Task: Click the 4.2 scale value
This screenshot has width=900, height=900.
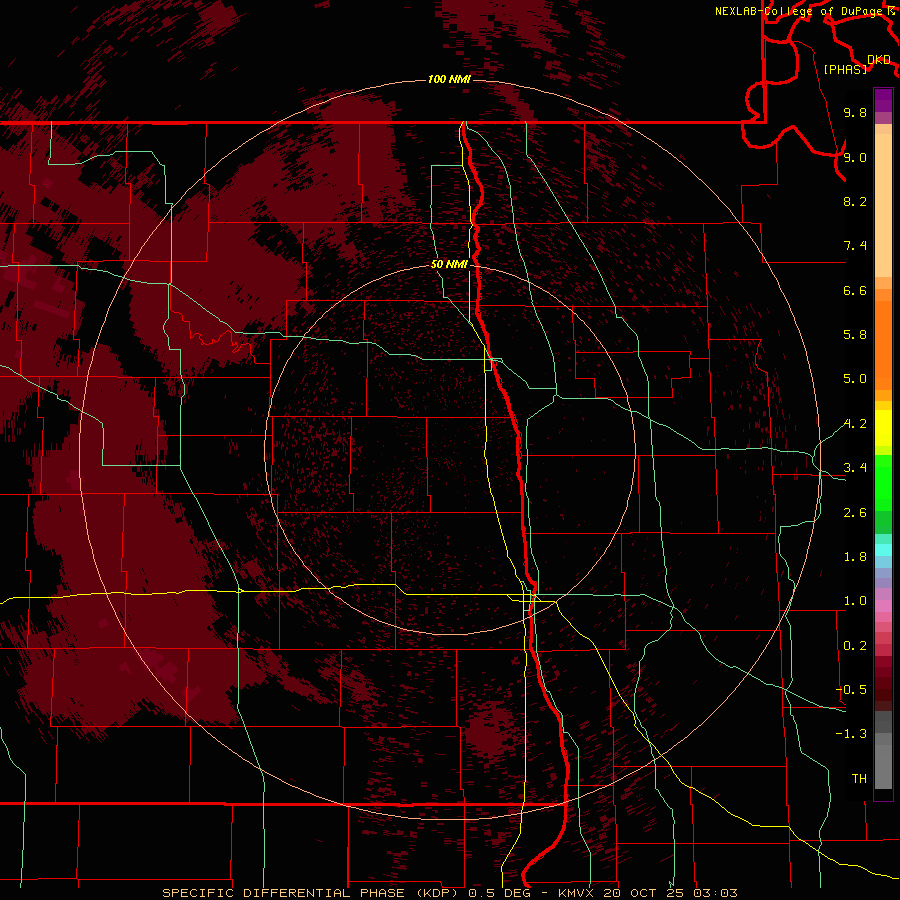Action: point(855,424)
